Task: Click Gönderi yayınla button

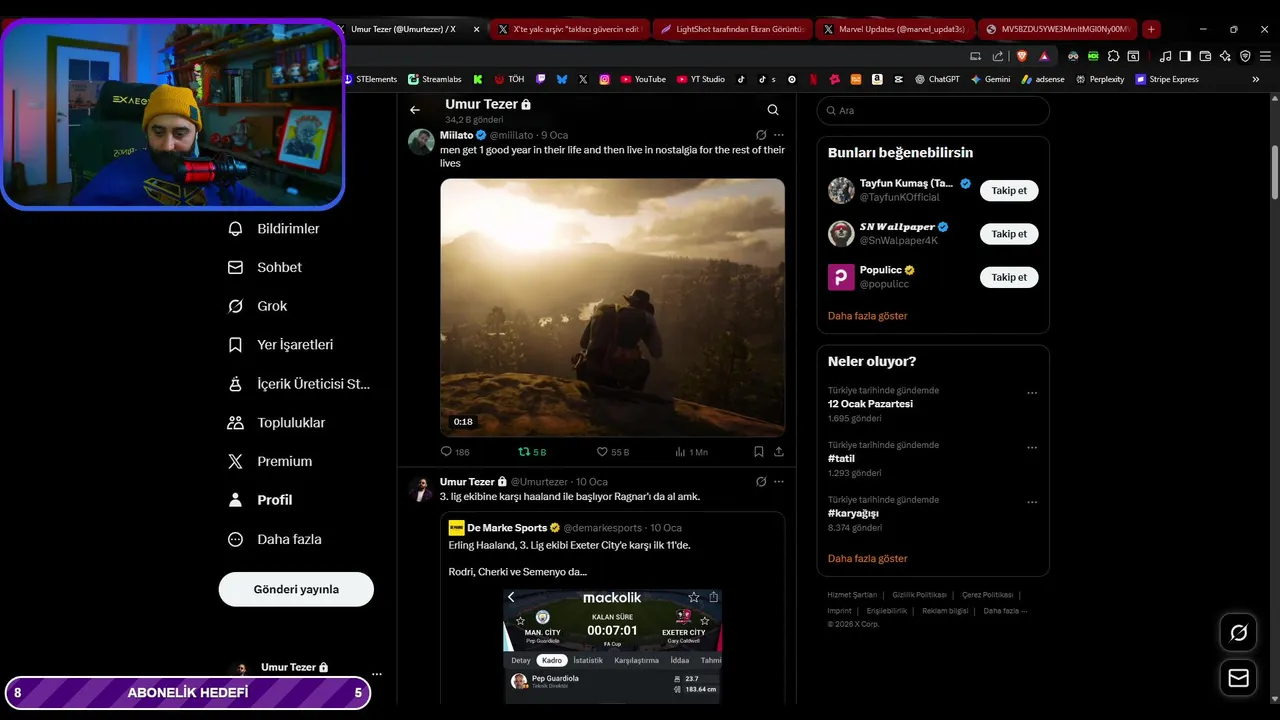Action: point(296,589)
